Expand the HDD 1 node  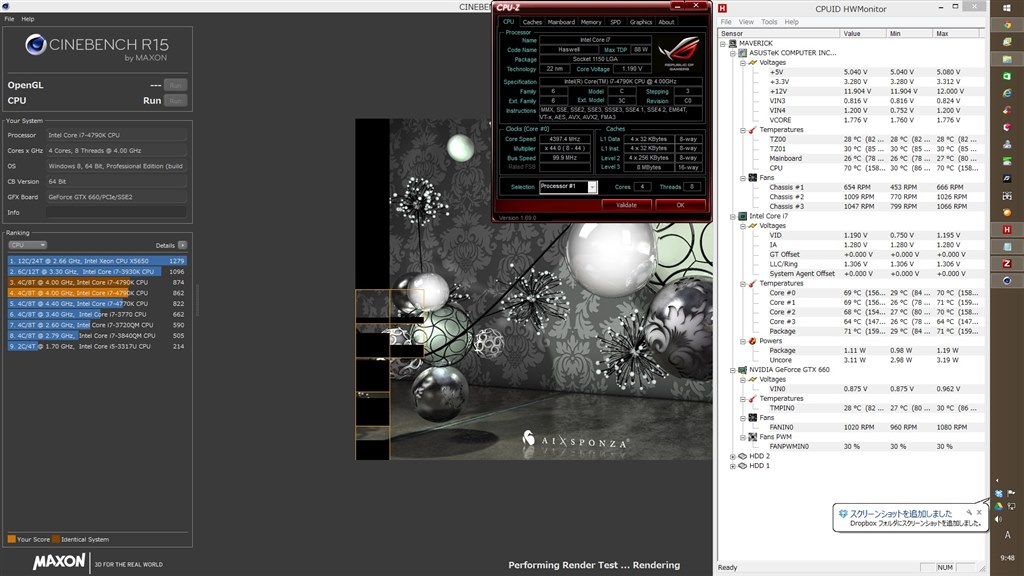tap(733, 466)
